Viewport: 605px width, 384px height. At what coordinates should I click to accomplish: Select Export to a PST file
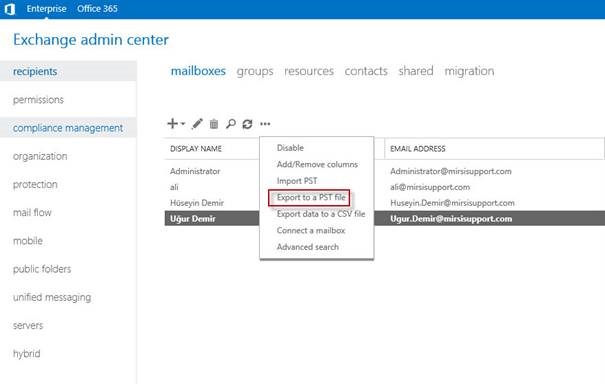pos(311,197)
